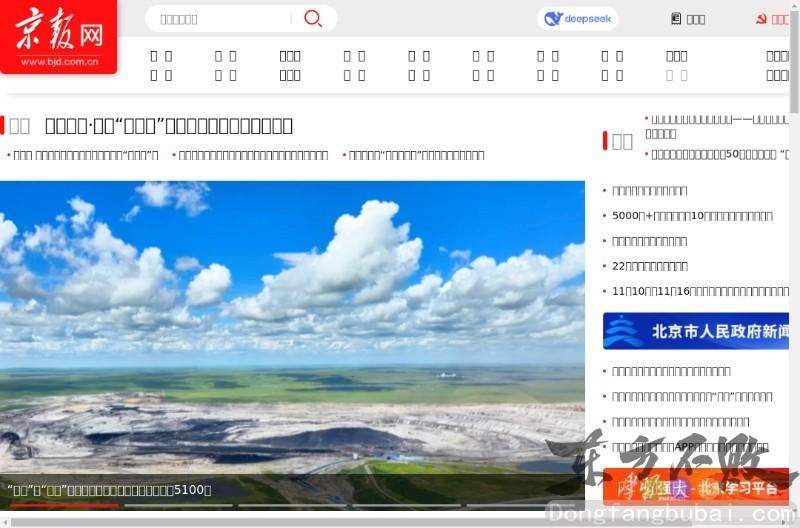Open the sidebar news link starting with 22
Screen dimensions: 800x528
[649, 266]
